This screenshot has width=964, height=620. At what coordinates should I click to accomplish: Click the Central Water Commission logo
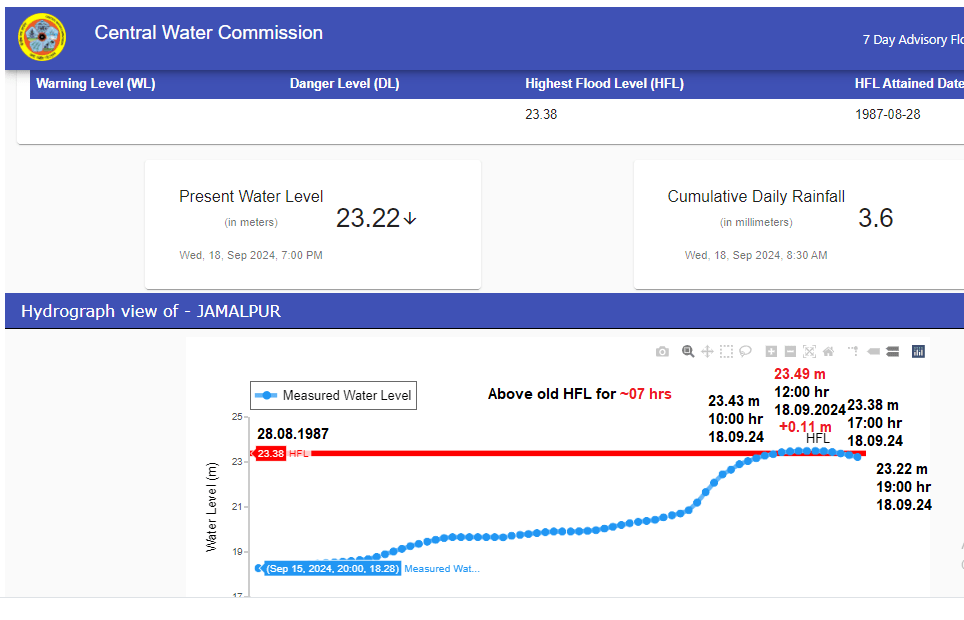[x=42, y=37]
